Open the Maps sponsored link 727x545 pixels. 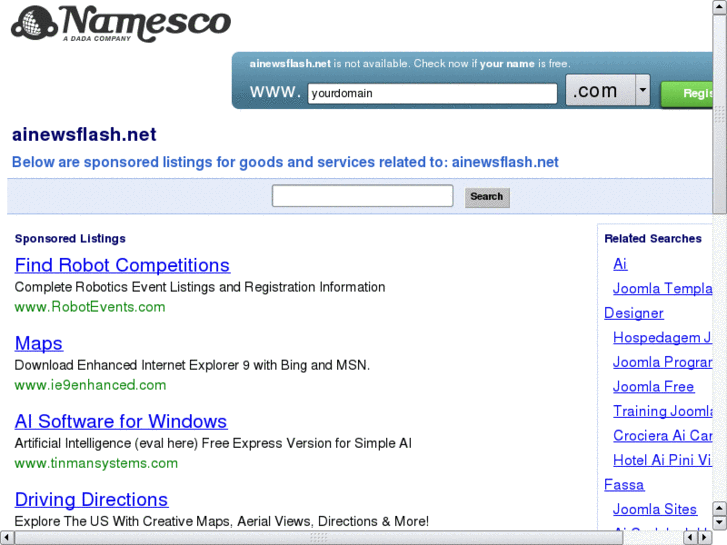tap(39, 343)
